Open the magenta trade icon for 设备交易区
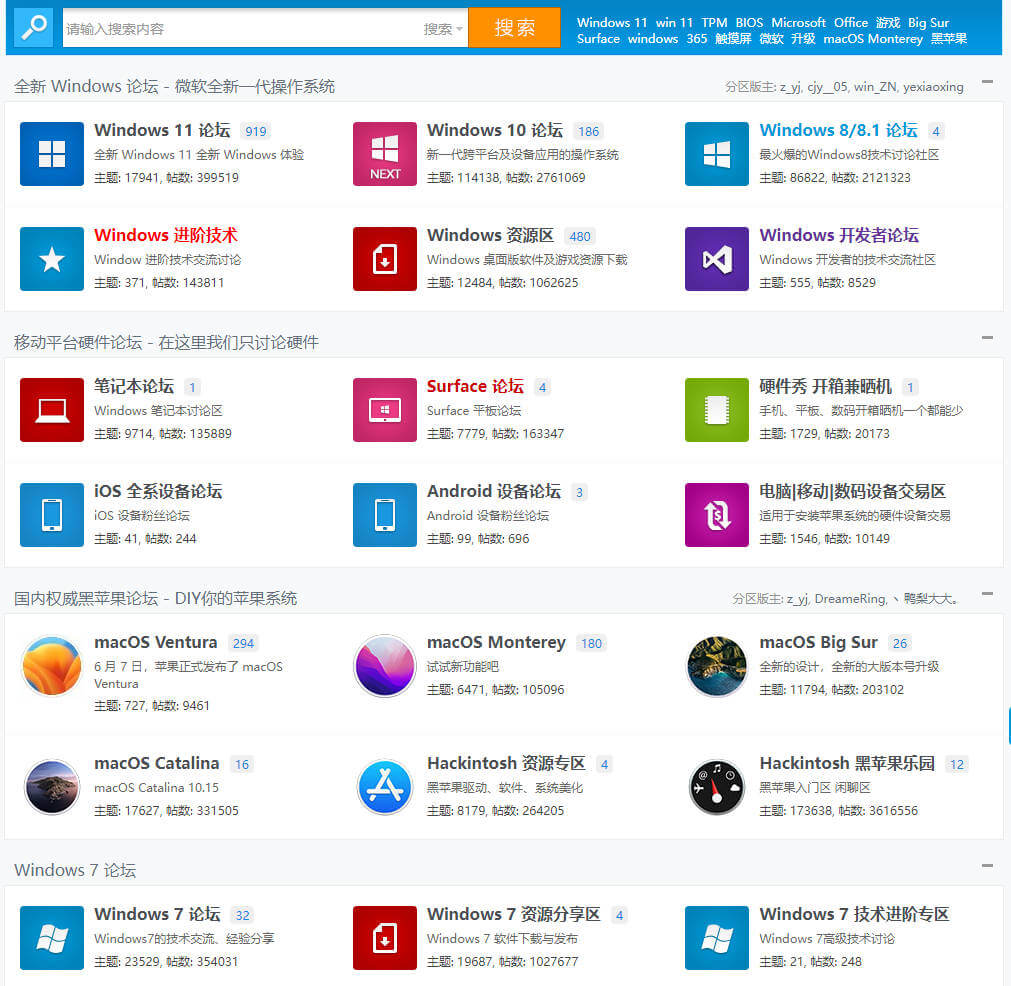The width and height of the screenshot is (1011, 986). click(716, 515)
